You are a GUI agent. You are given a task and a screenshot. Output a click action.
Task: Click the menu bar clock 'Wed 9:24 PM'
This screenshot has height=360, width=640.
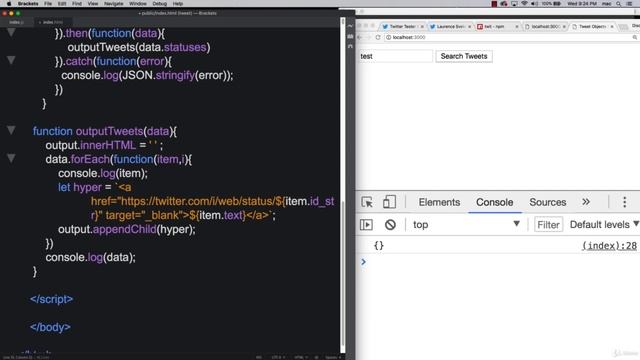582,4
